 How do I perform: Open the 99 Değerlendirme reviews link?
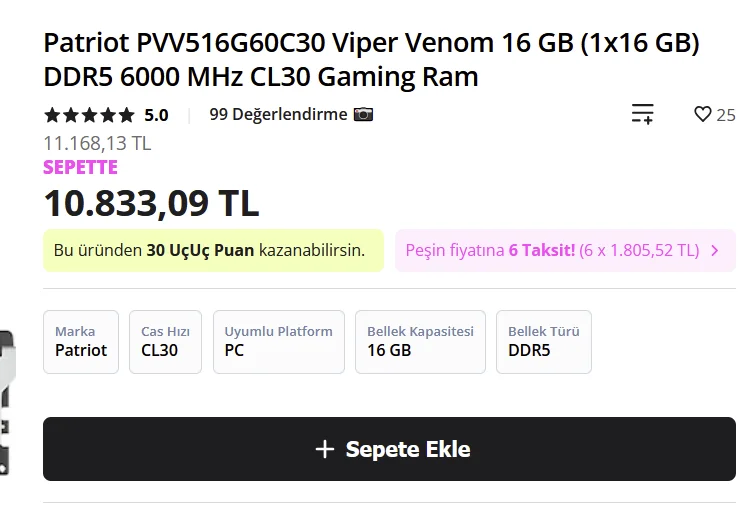pos(278,114)
